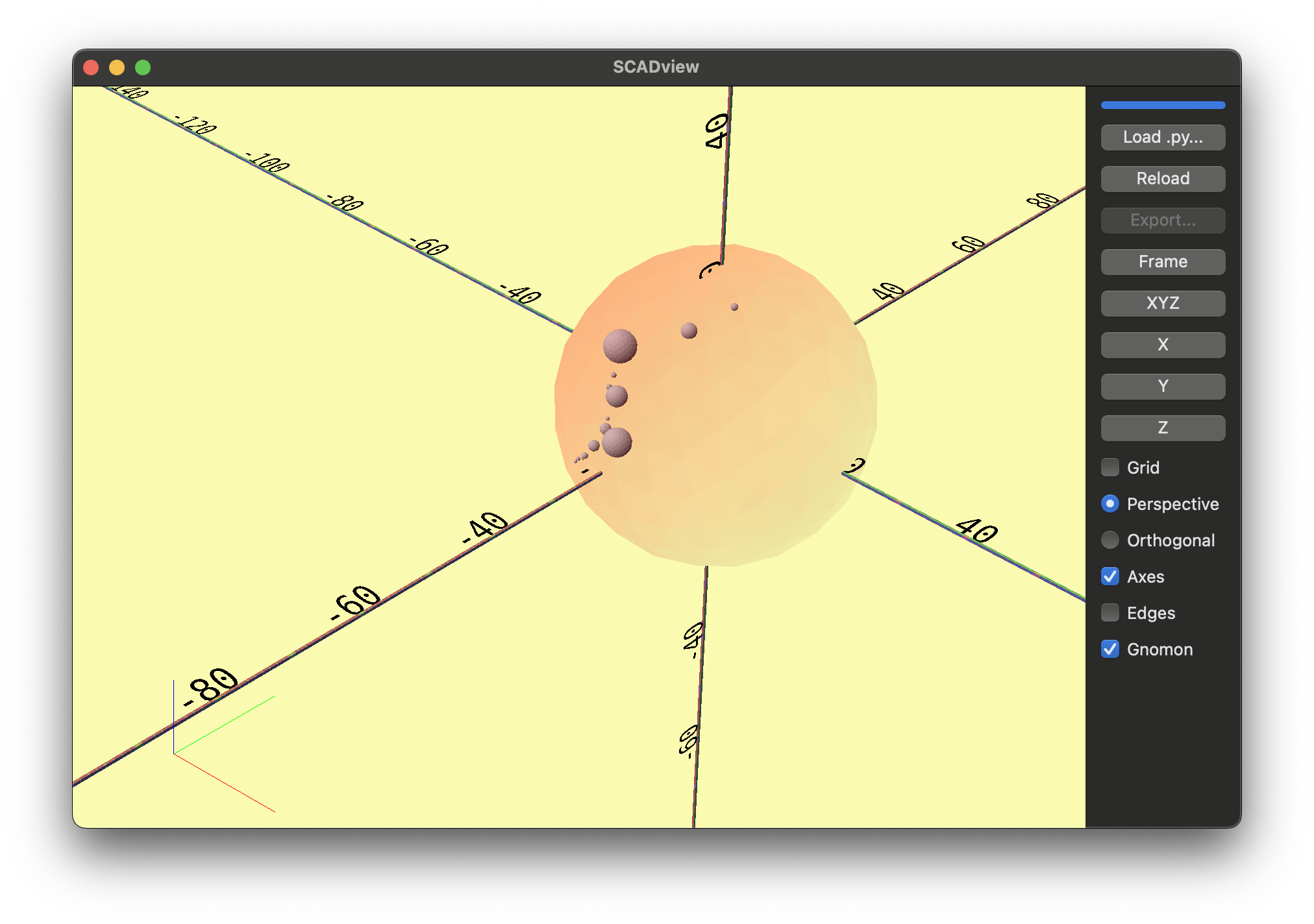Click the disabled Export... button

coord(1162,220)
